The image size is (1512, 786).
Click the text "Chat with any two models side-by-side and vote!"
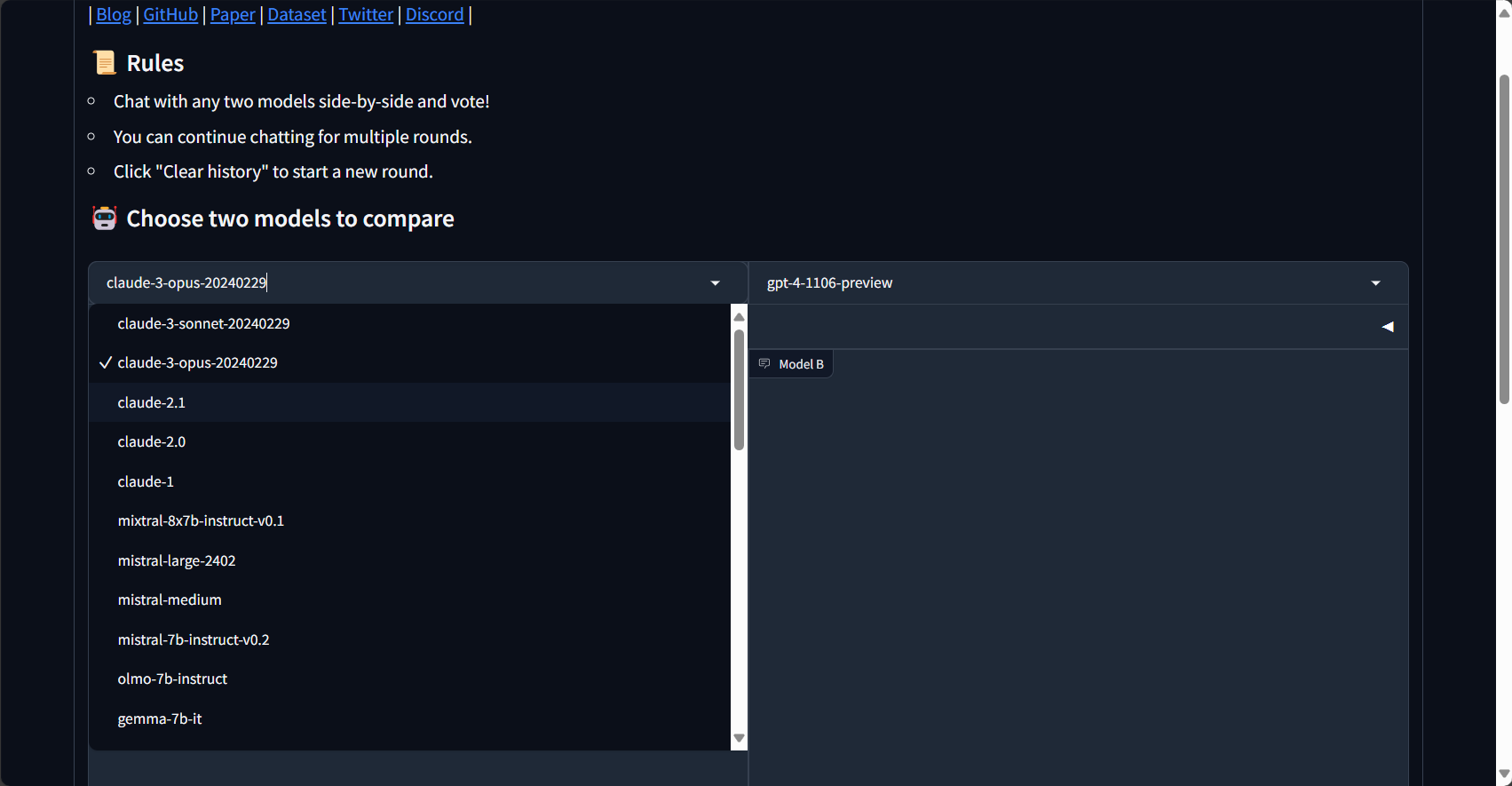(x=302, y=101)
